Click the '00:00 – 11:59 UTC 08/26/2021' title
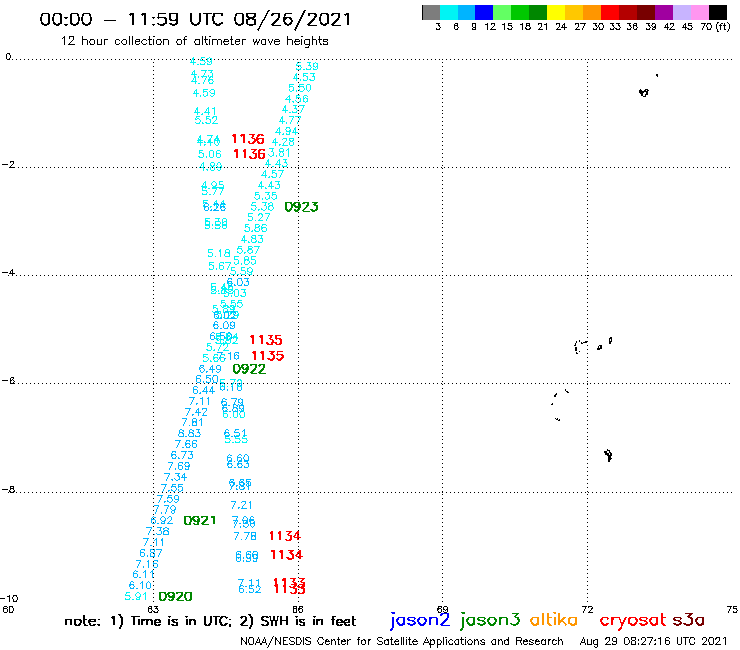Image resolution: width=740 pixels, height=650 pixels. [195, 19]
